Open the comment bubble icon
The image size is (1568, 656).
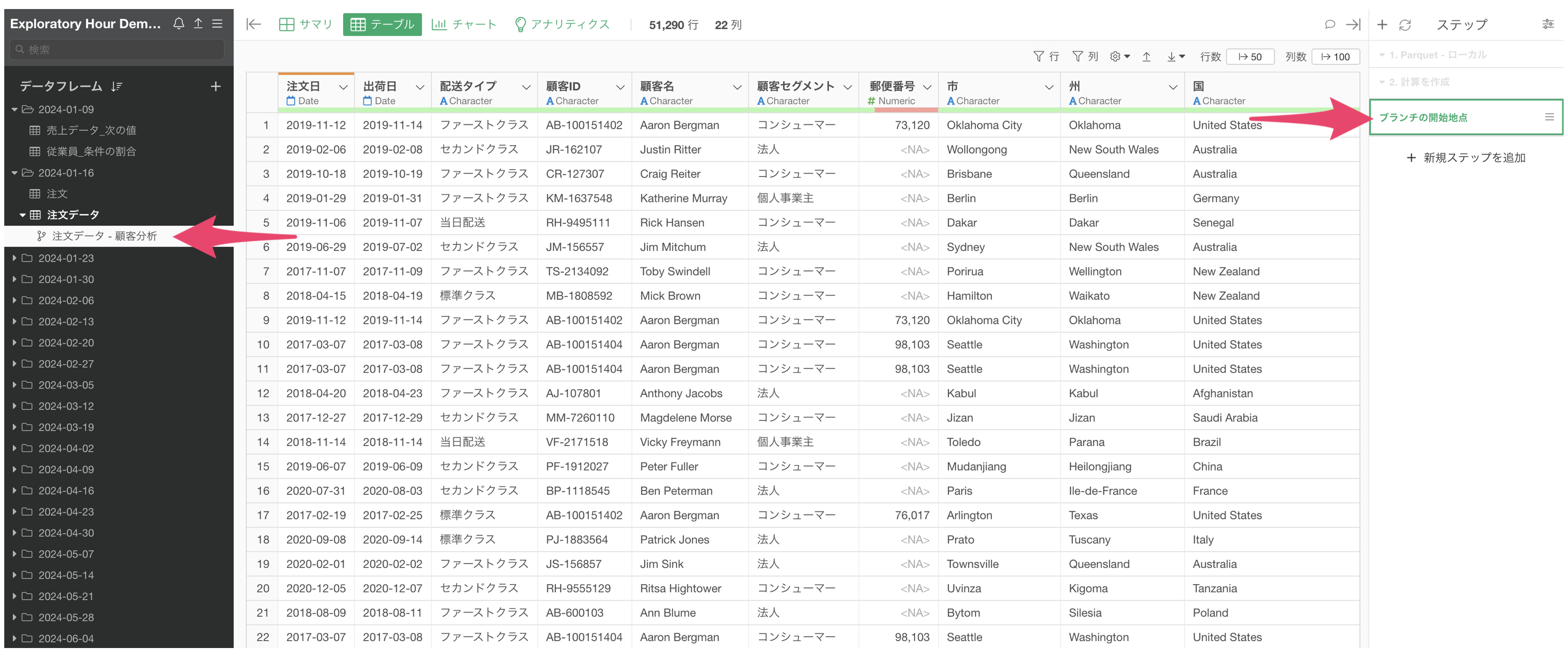(x=1329, y=24)
